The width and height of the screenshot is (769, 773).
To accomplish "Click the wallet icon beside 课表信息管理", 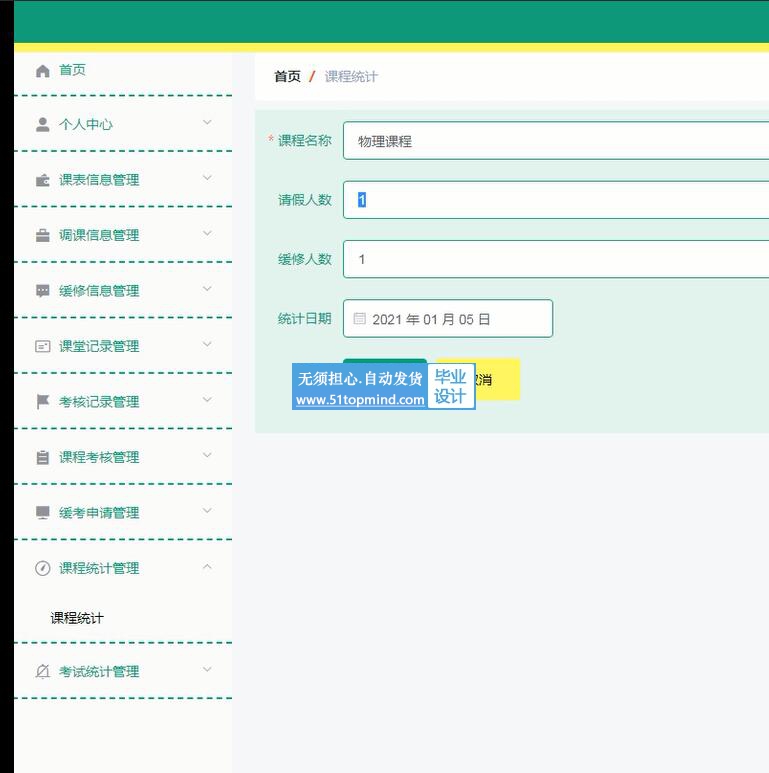I will pyautogui.click(x=42, y=181).
